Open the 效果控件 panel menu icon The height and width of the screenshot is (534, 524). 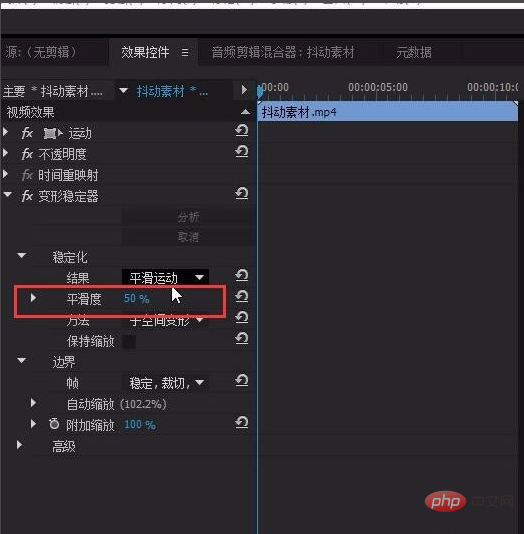(185, 53)
